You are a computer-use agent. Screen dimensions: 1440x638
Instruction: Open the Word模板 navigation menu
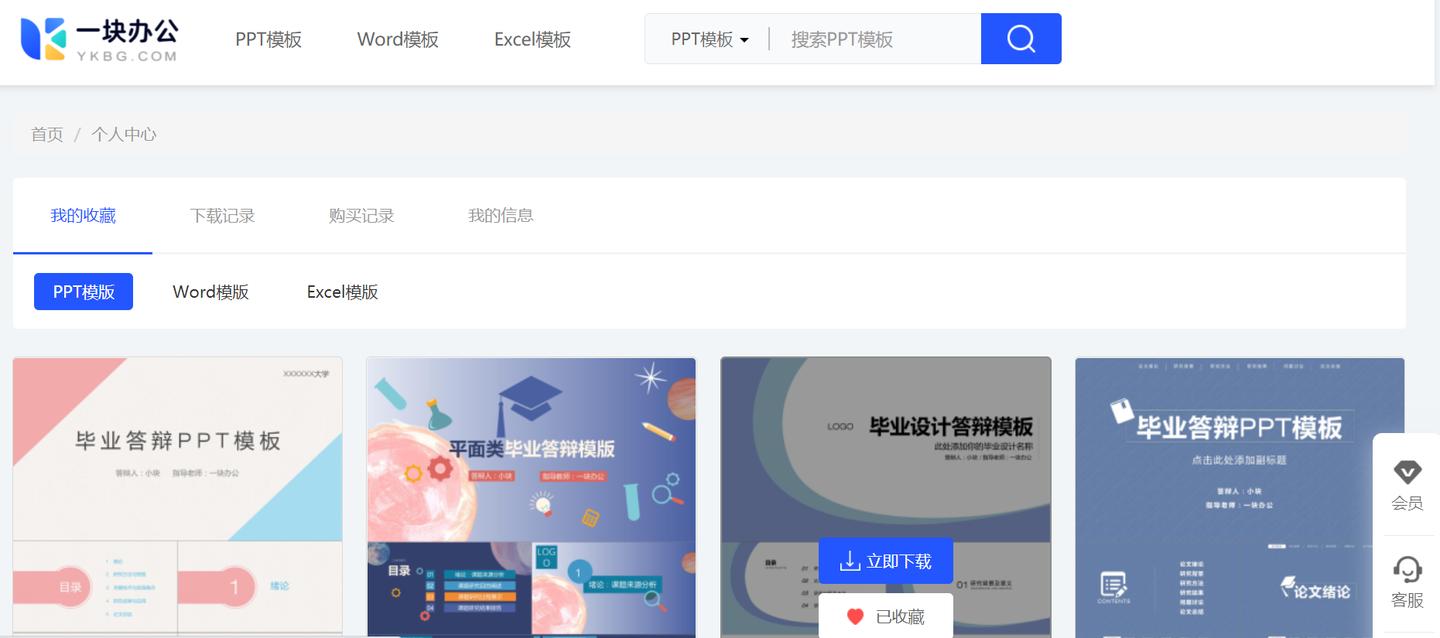pos(397,39)
